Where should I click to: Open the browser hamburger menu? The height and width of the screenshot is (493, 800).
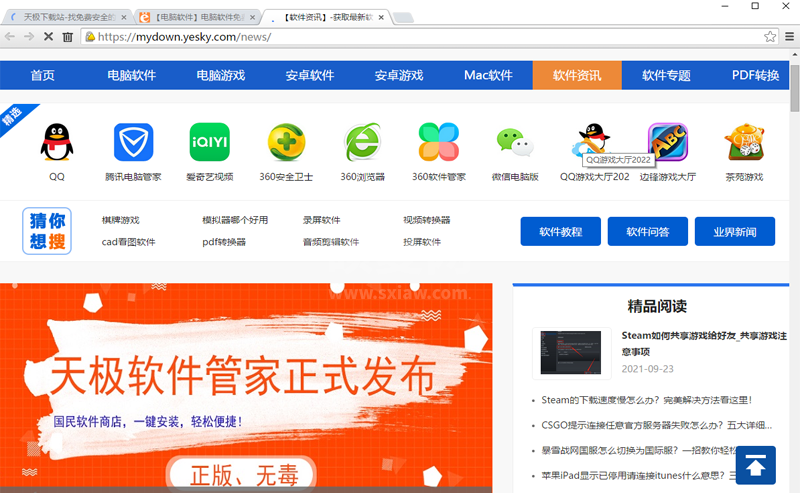click(789, 37)
